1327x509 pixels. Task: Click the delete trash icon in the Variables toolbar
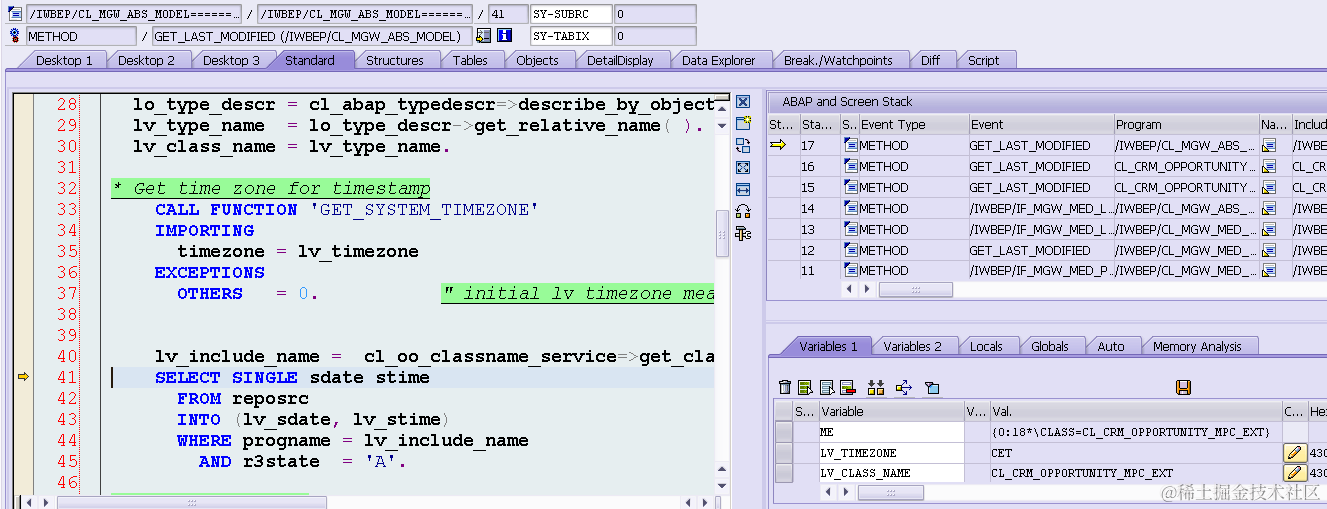(x=785, y=387)
